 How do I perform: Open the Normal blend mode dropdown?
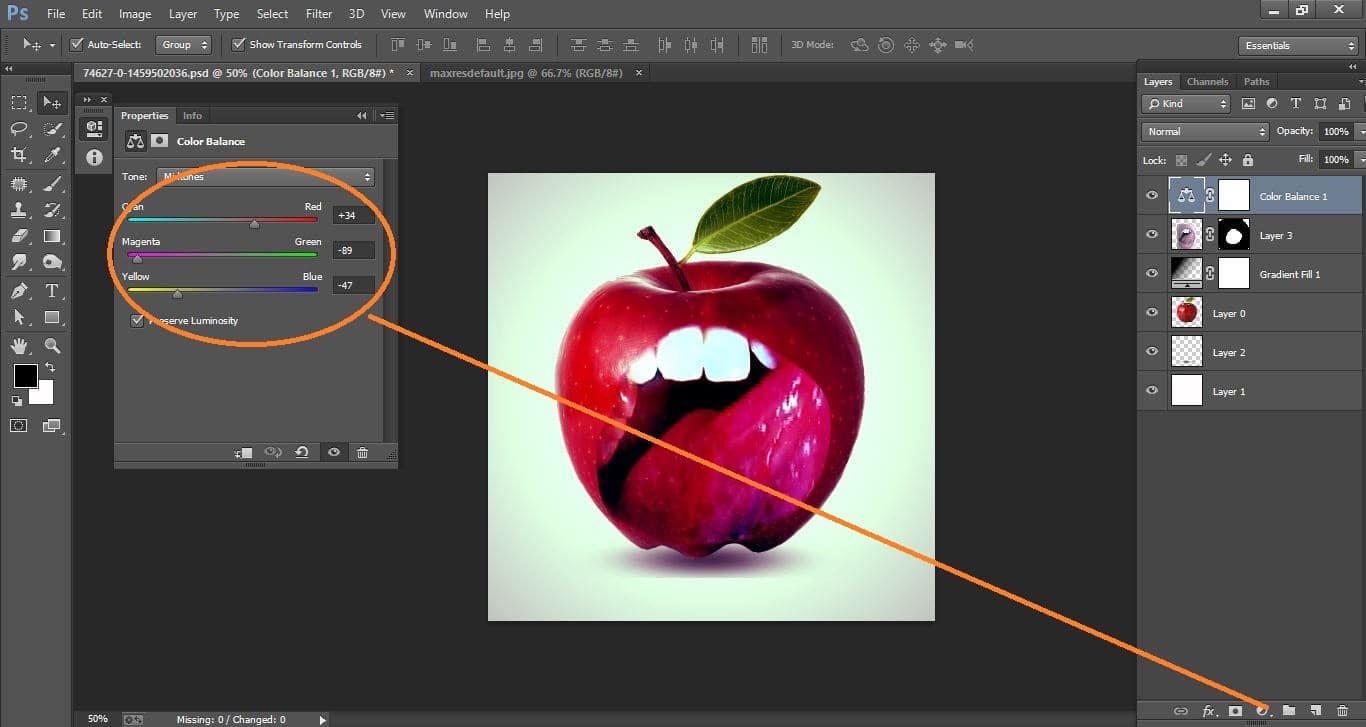coord(1203,131)
